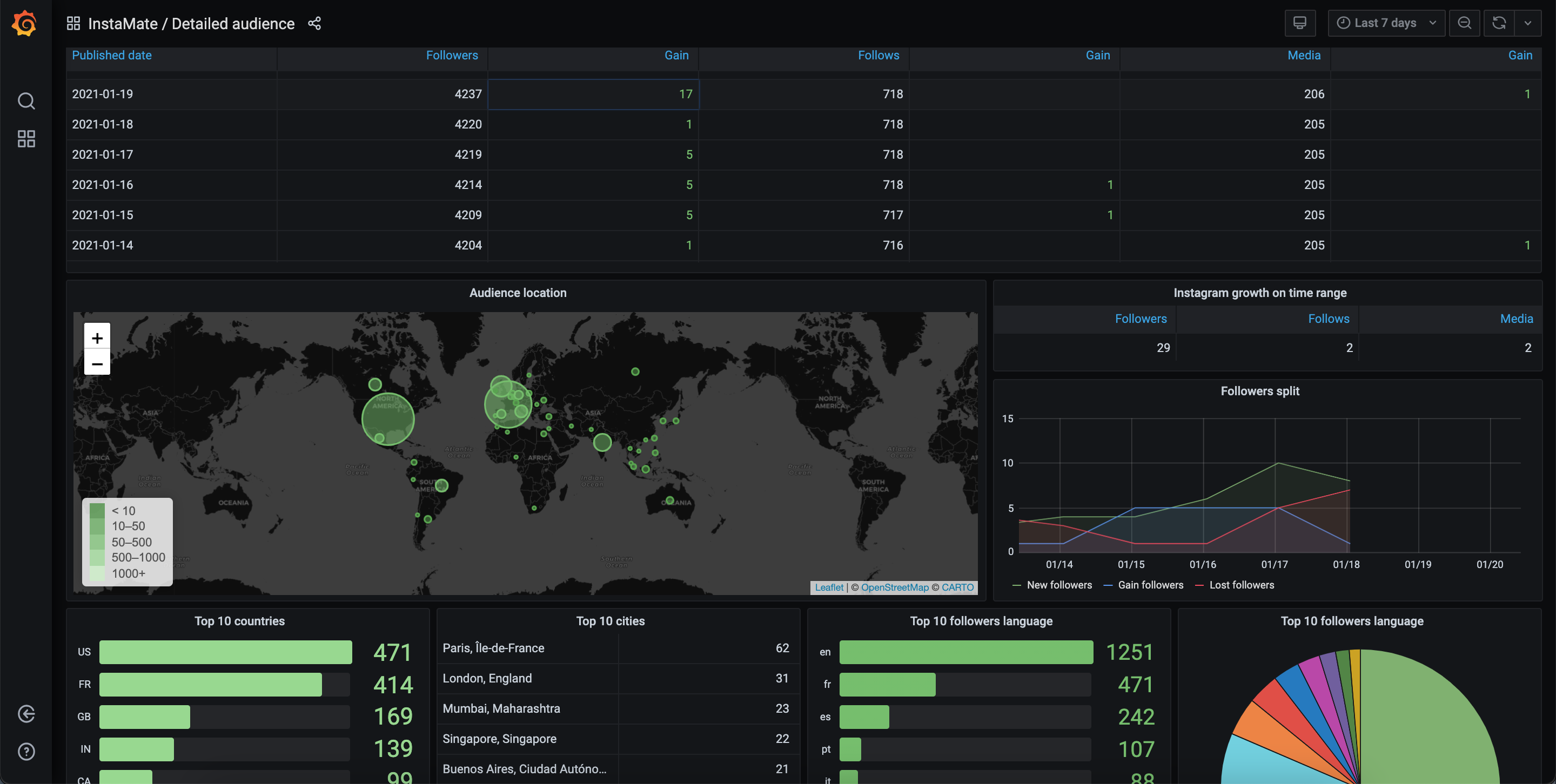Sort table by Published date column
This screenshot has width=1556, height=784.
click(x=112, y=56)
